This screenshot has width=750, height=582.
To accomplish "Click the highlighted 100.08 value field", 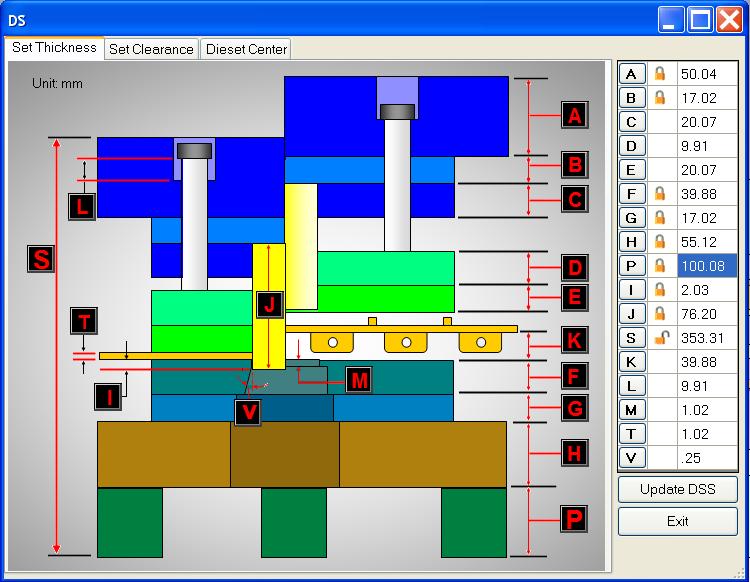I will point(706,266).
